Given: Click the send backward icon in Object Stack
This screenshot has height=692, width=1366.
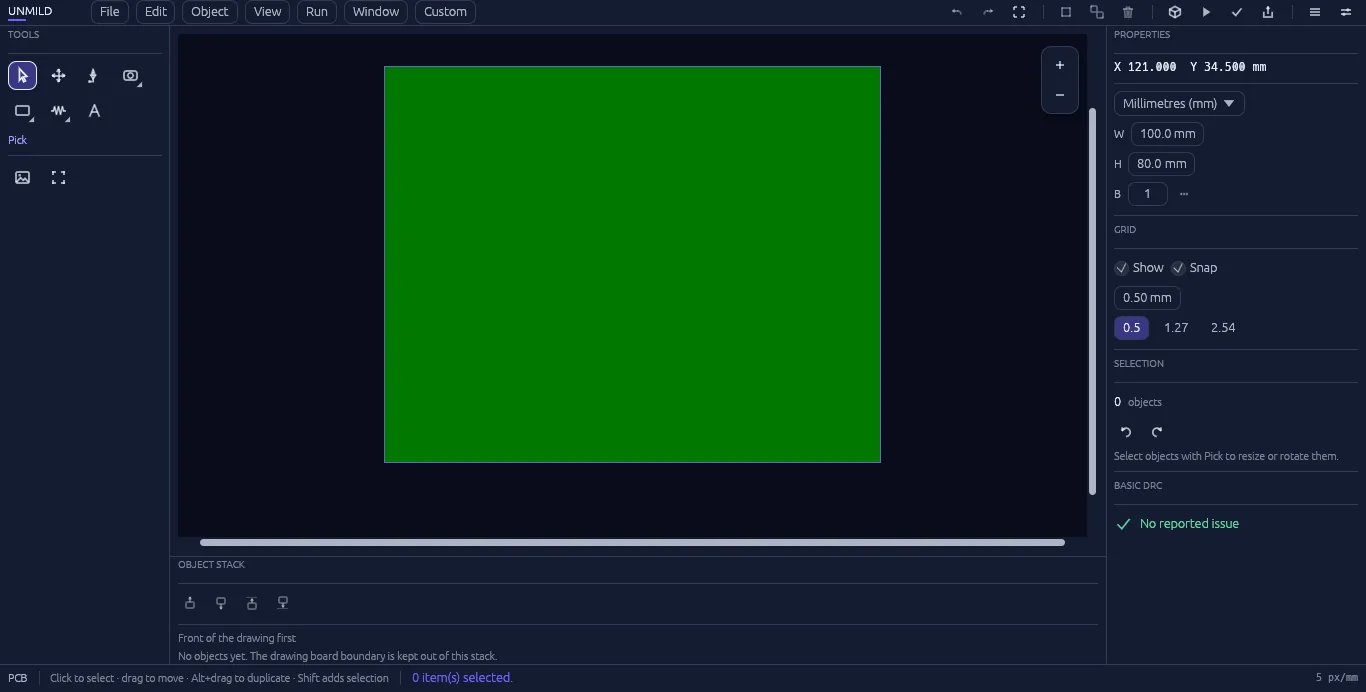Looking at the screenshot, I should [221, 603].
